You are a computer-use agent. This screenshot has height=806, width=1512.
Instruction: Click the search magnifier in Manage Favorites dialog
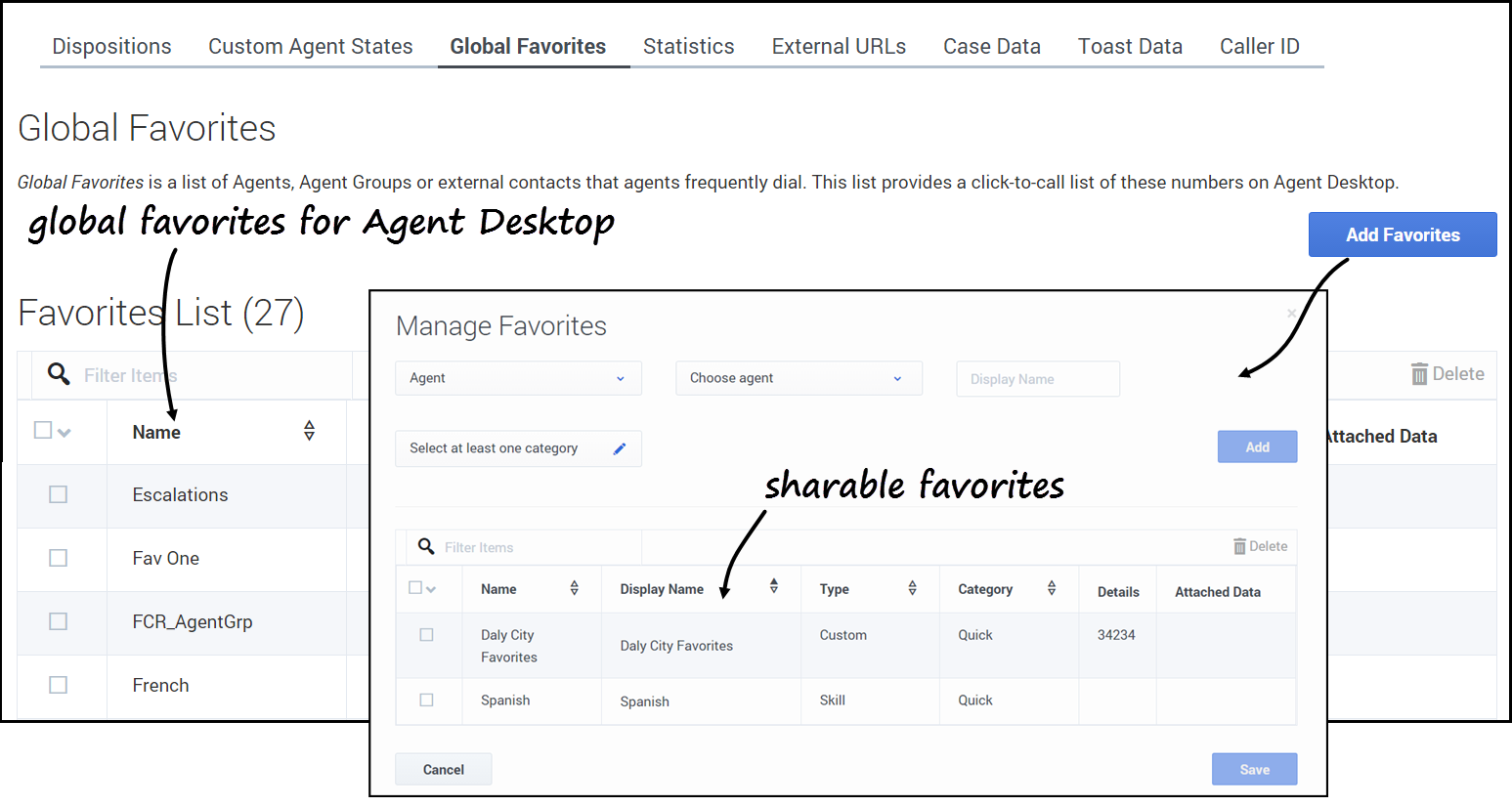426,546
